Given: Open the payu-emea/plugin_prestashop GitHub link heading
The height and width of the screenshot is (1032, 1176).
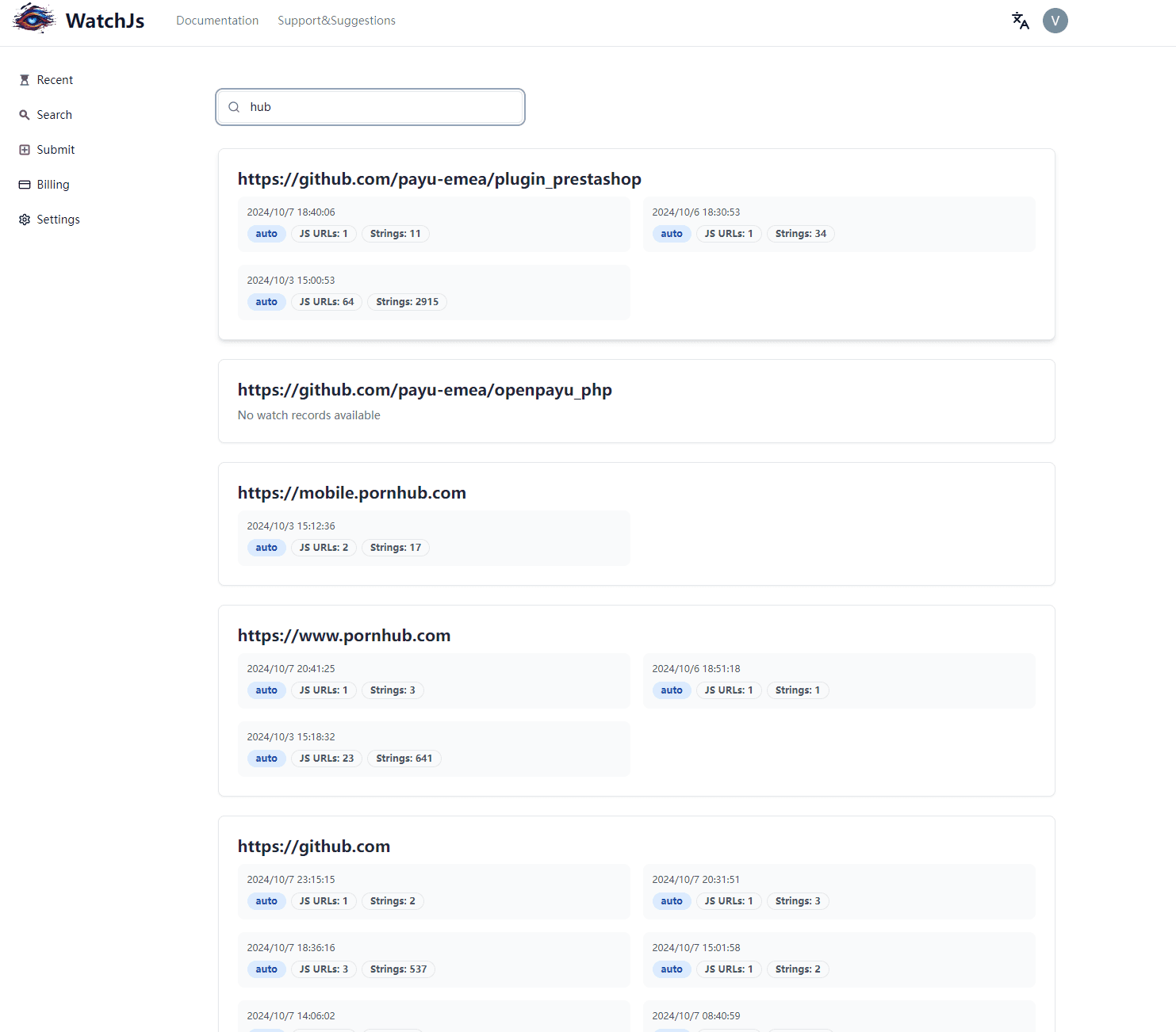Looking at the screenshot, I should (439, 179).
